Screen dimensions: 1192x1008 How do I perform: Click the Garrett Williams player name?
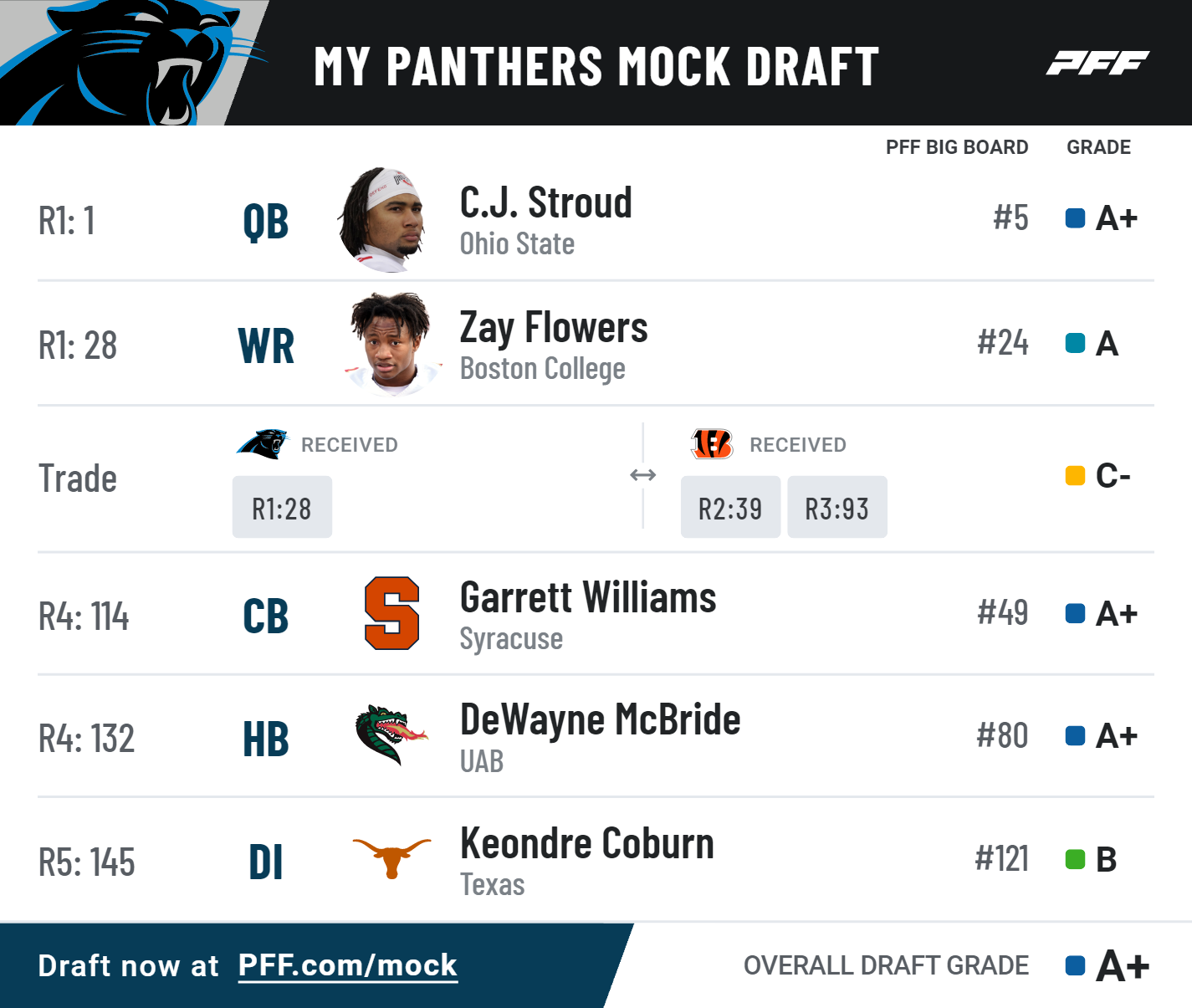(588, 597)
